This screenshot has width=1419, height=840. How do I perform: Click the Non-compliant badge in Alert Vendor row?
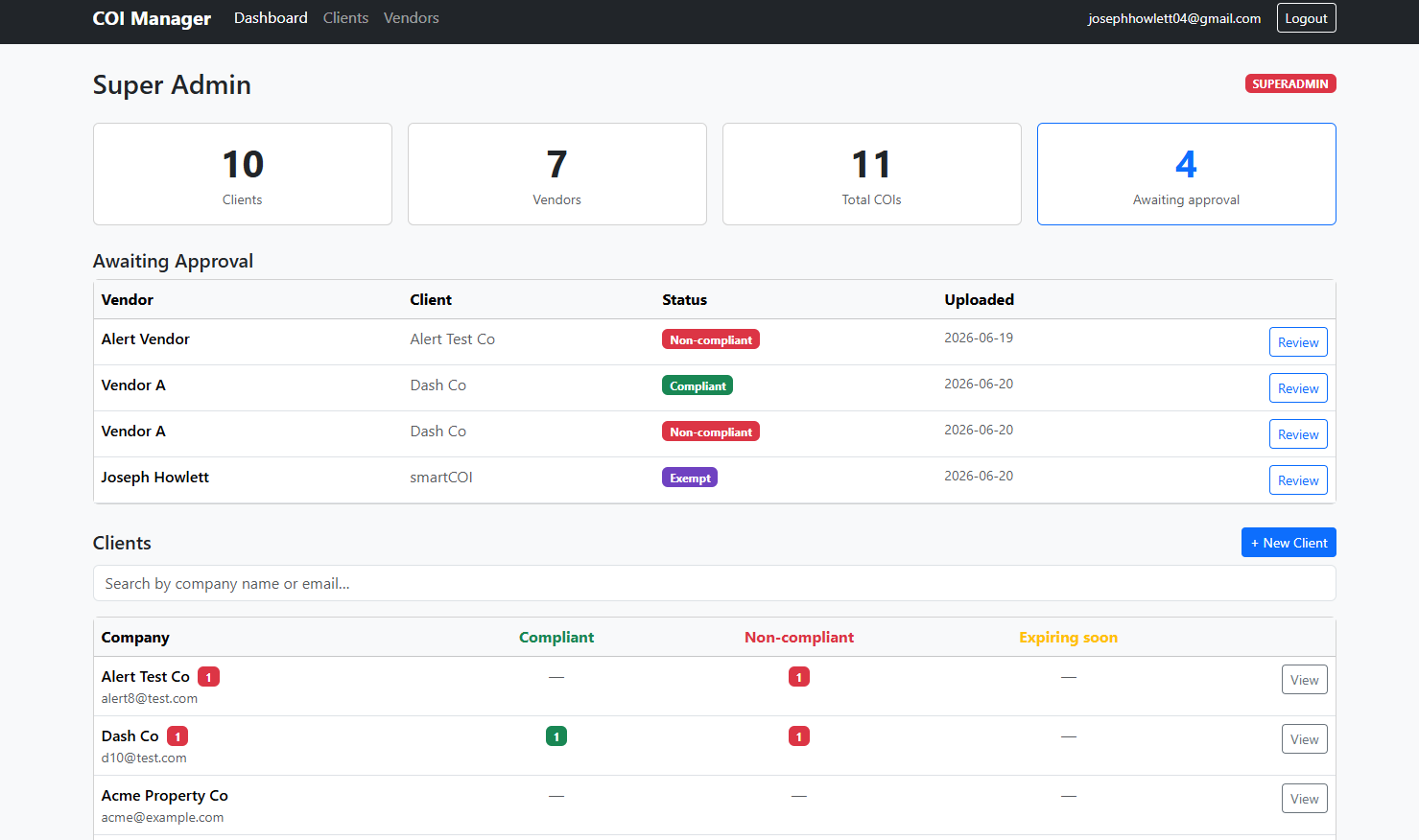pyautogui.click(x=711, y=339)
